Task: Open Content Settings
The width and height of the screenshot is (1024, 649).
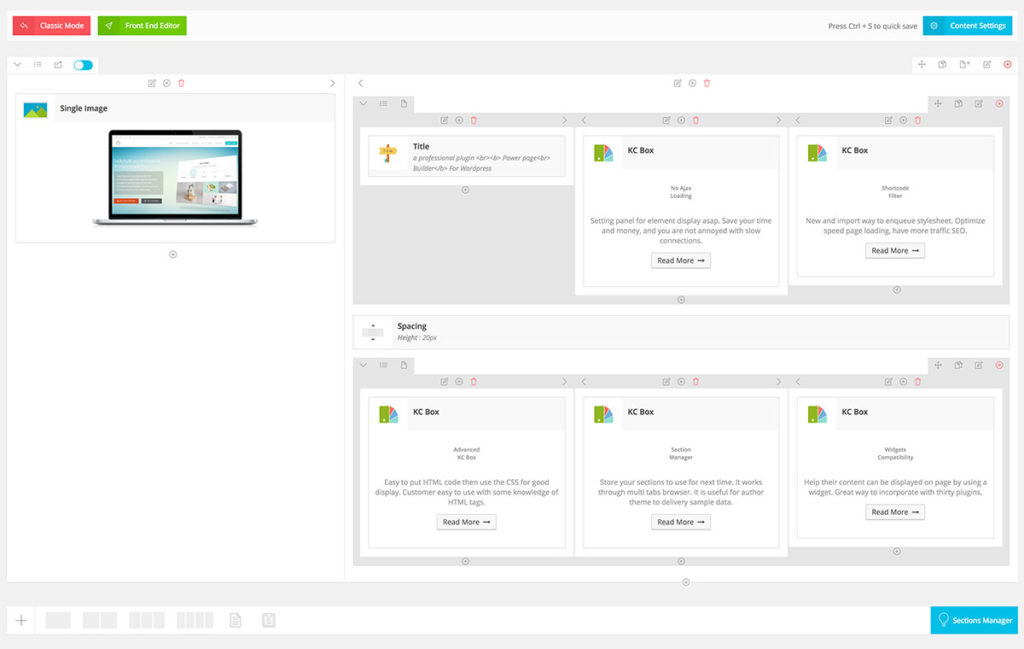Action: [967, 26]
